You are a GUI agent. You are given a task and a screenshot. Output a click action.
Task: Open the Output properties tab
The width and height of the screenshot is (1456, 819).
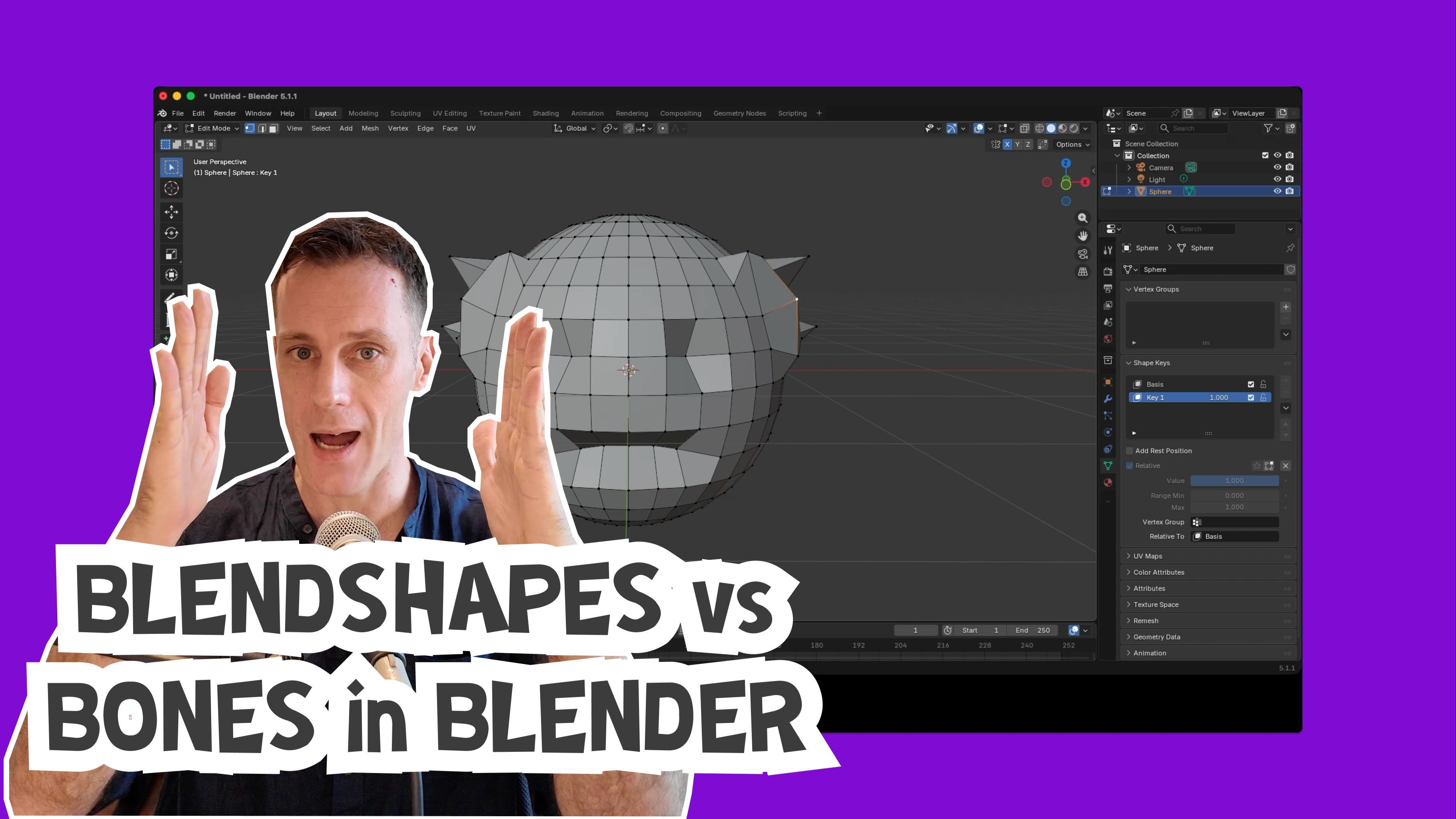1108,289
